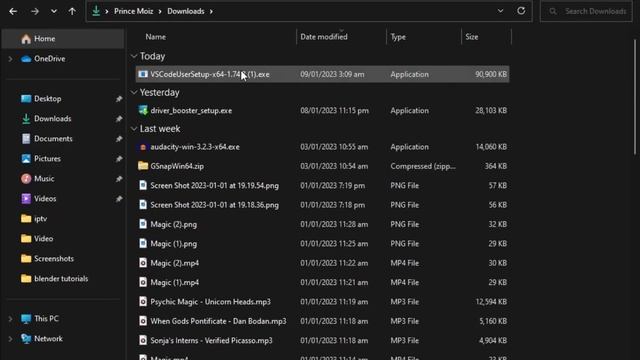Screen dimensions: 640x360
Task: Sort files by Date modified column
Action: coord(324,37)
